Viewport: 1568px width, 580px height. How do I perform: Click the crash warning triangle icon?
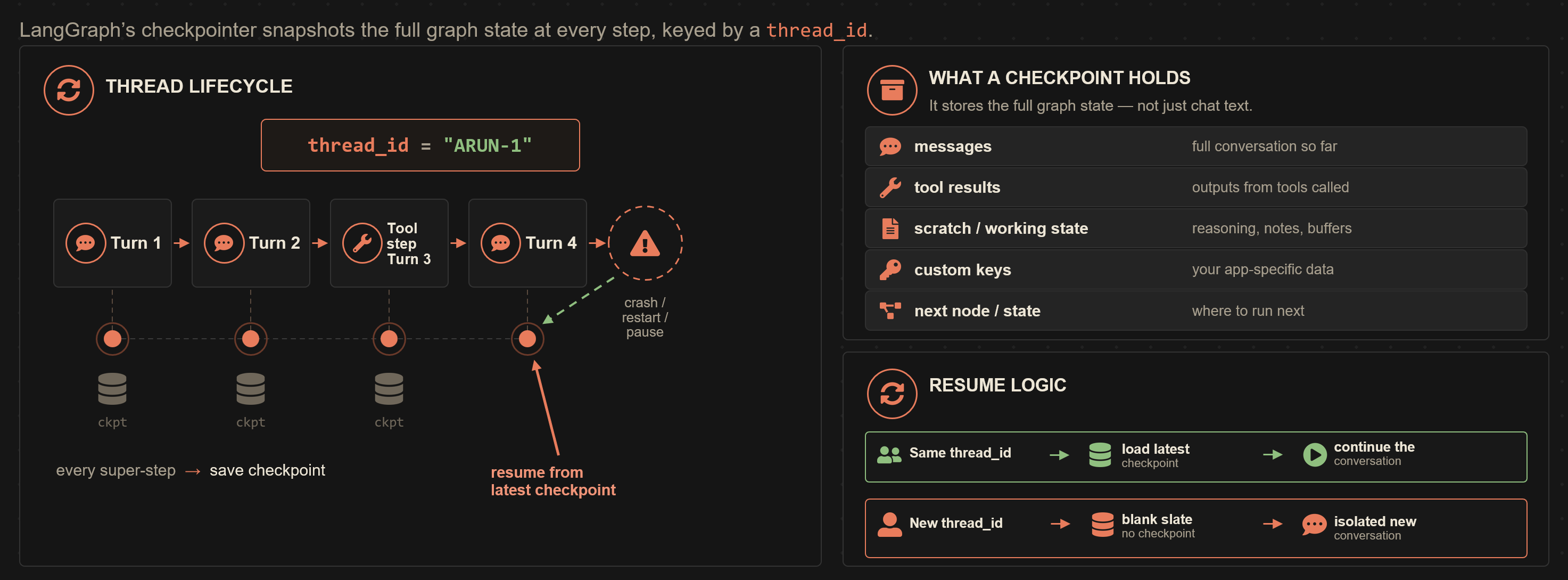coord(645,243)
